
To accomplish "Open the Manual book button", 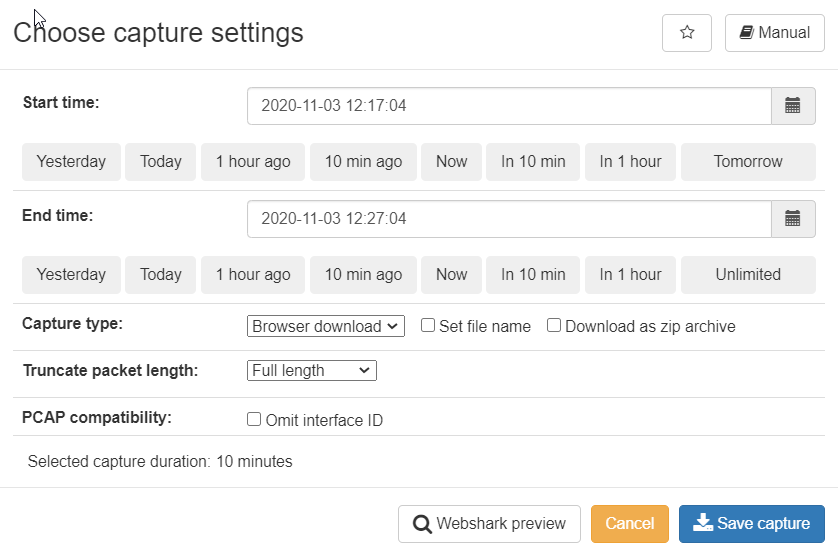I will tap(774, 33).
